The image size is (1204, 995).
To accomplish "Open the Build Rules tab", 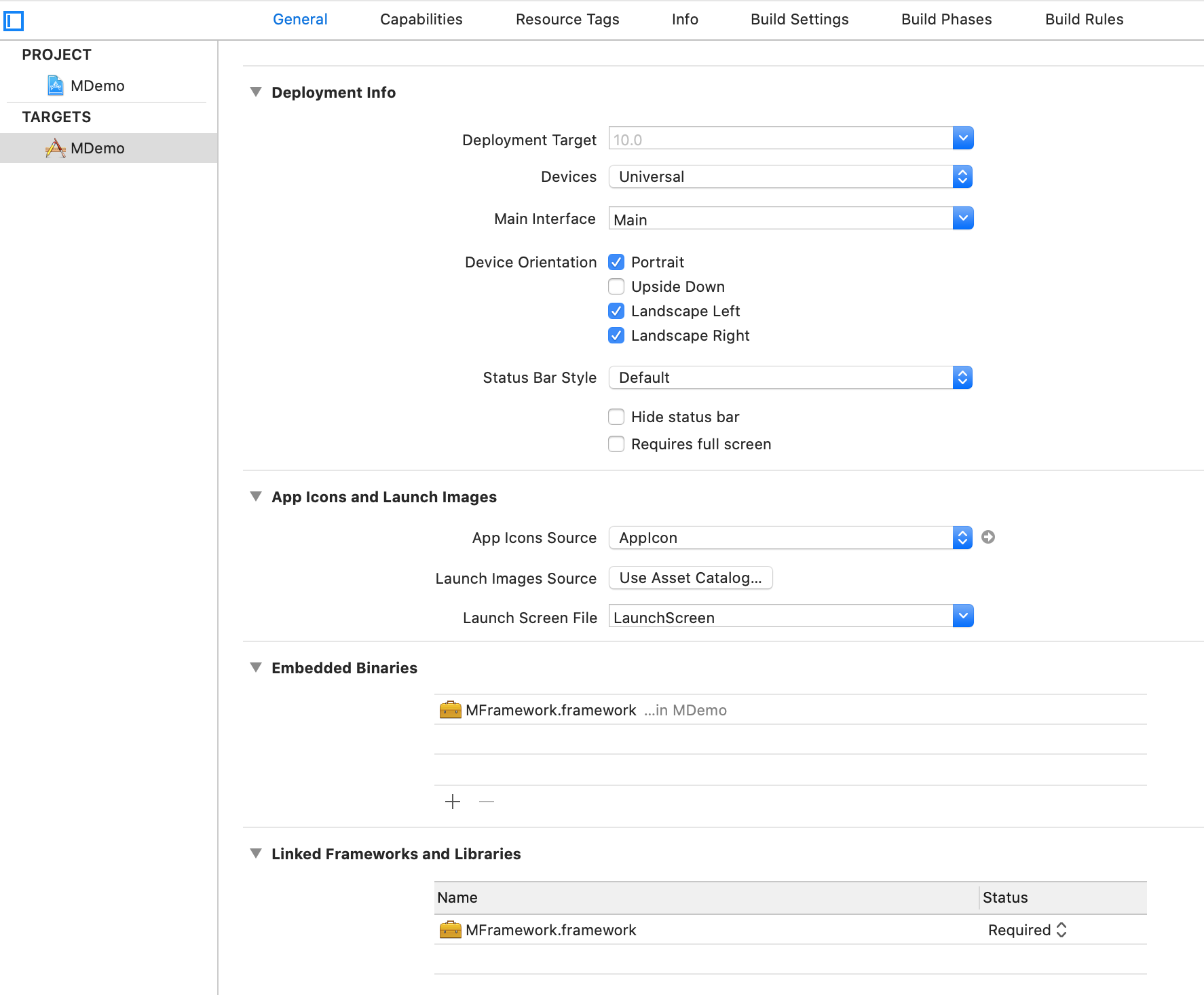I will [x=1084, y=19].
